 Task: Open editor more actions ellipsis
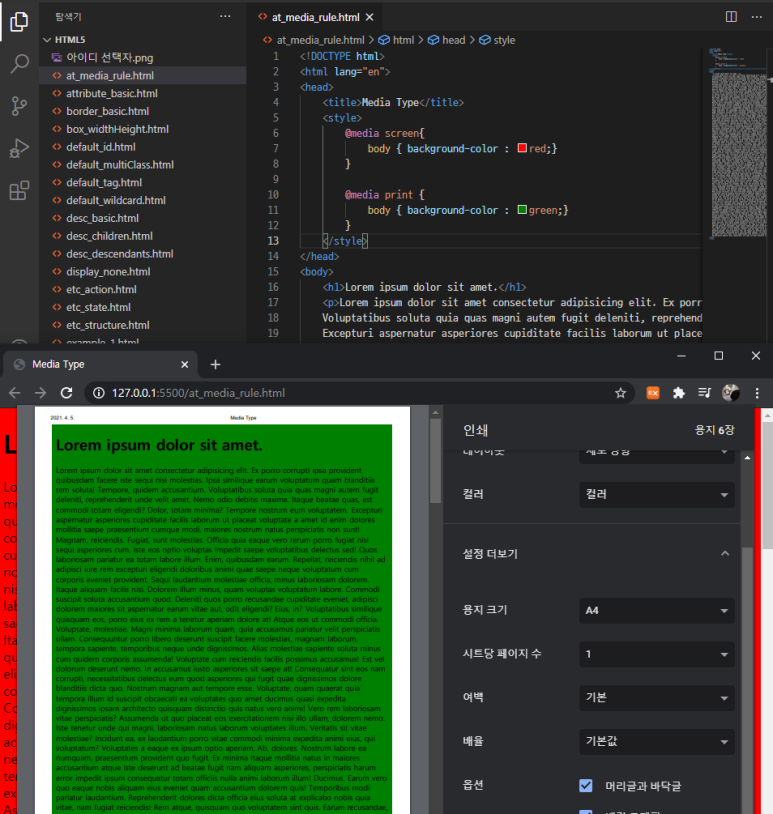point(757,17)
